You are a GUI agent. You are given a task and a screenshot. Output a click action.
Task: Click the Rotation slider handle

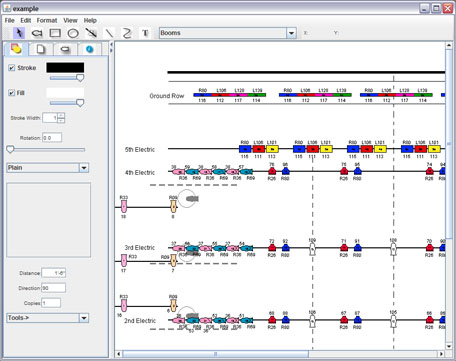click(x=10, y=149)
